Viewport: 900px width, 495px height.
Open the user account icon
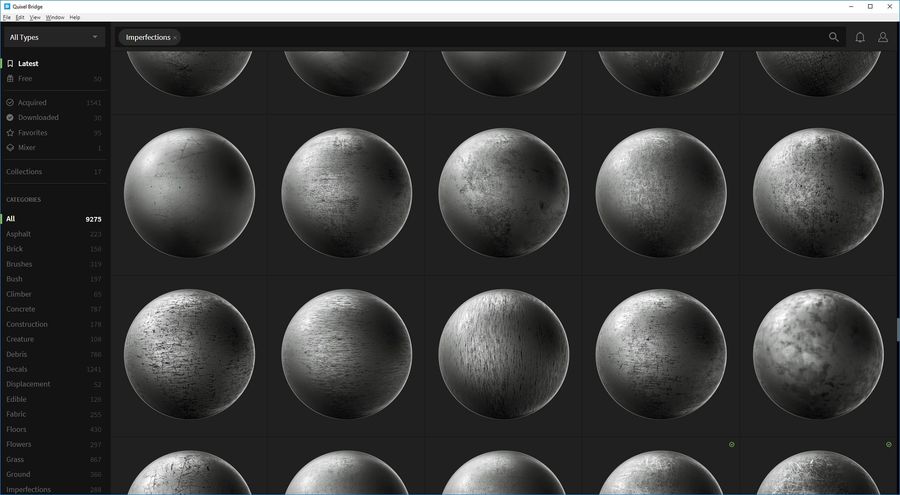883,37
